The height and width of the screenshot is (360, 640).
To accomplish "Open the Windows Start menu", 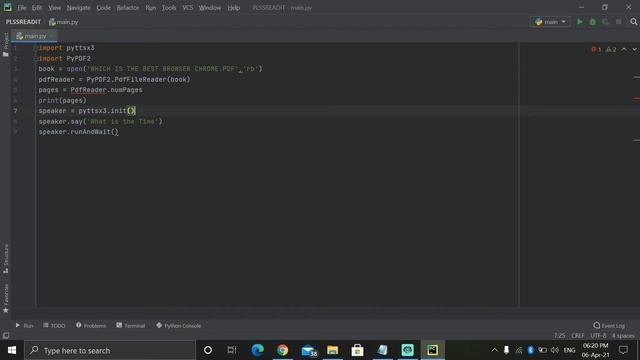I will [x=12, y=350].
